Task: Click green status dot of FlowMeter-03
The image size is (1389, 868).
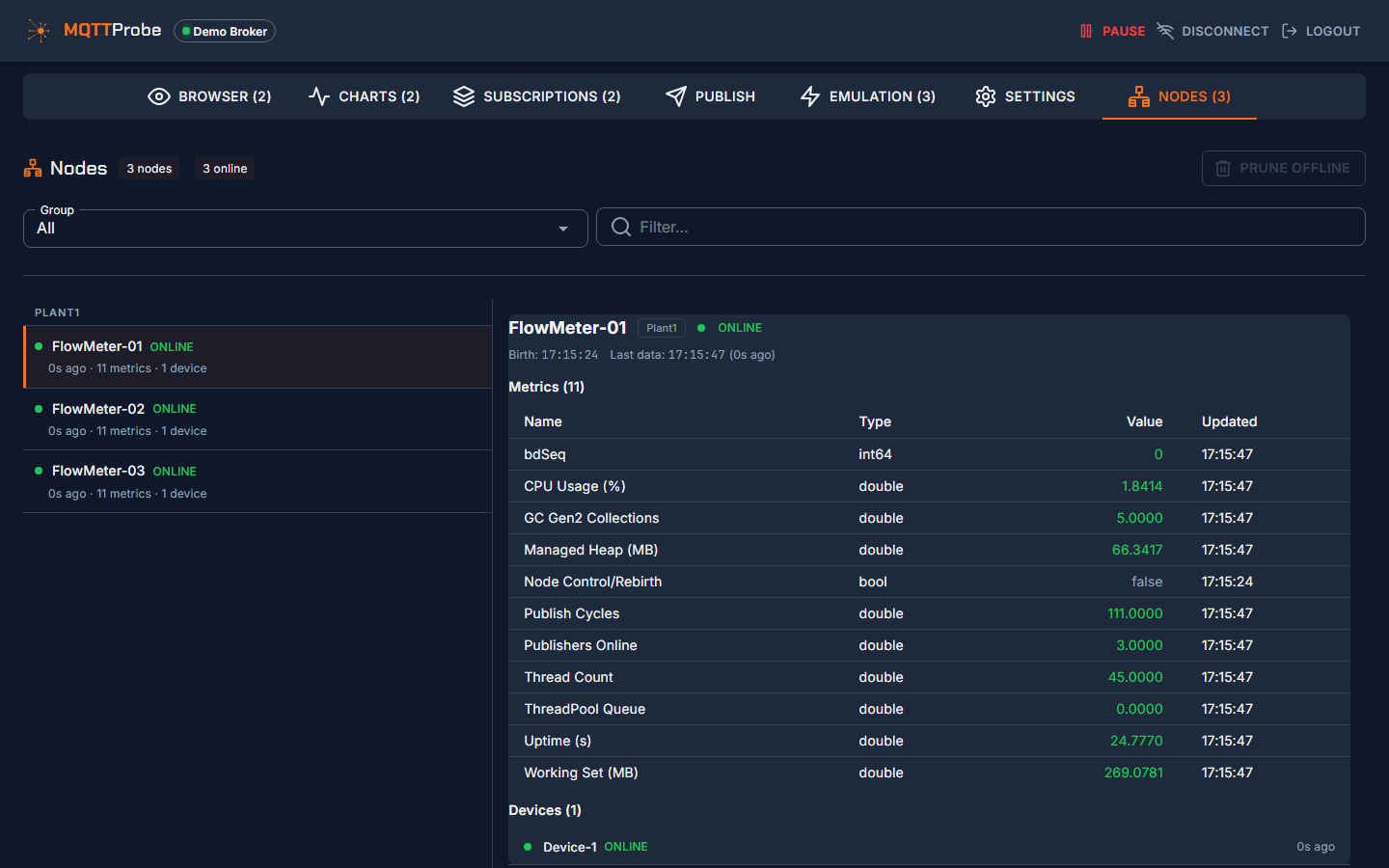Action: [x=39, y=471]
